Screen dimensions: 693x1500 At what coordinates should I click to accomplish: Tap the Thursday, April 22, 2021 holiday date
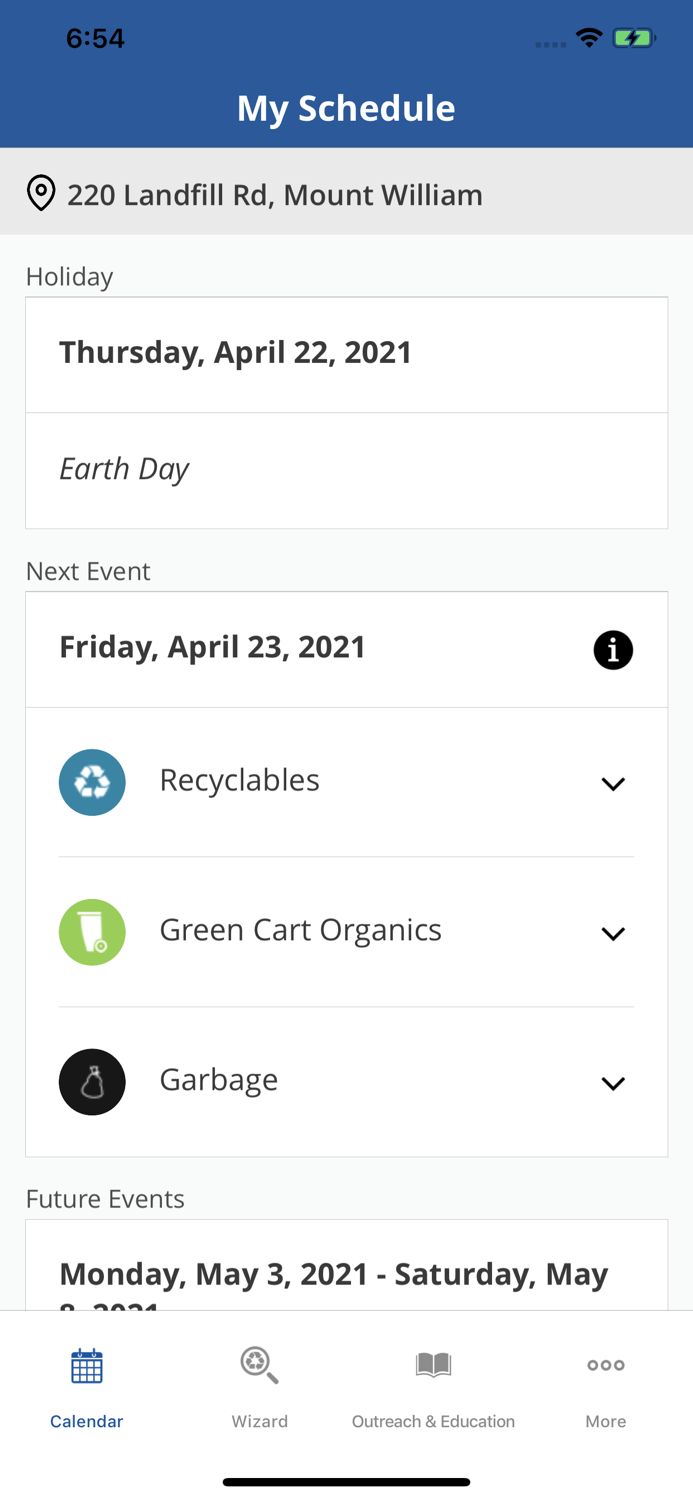click(x=236, y=353)
